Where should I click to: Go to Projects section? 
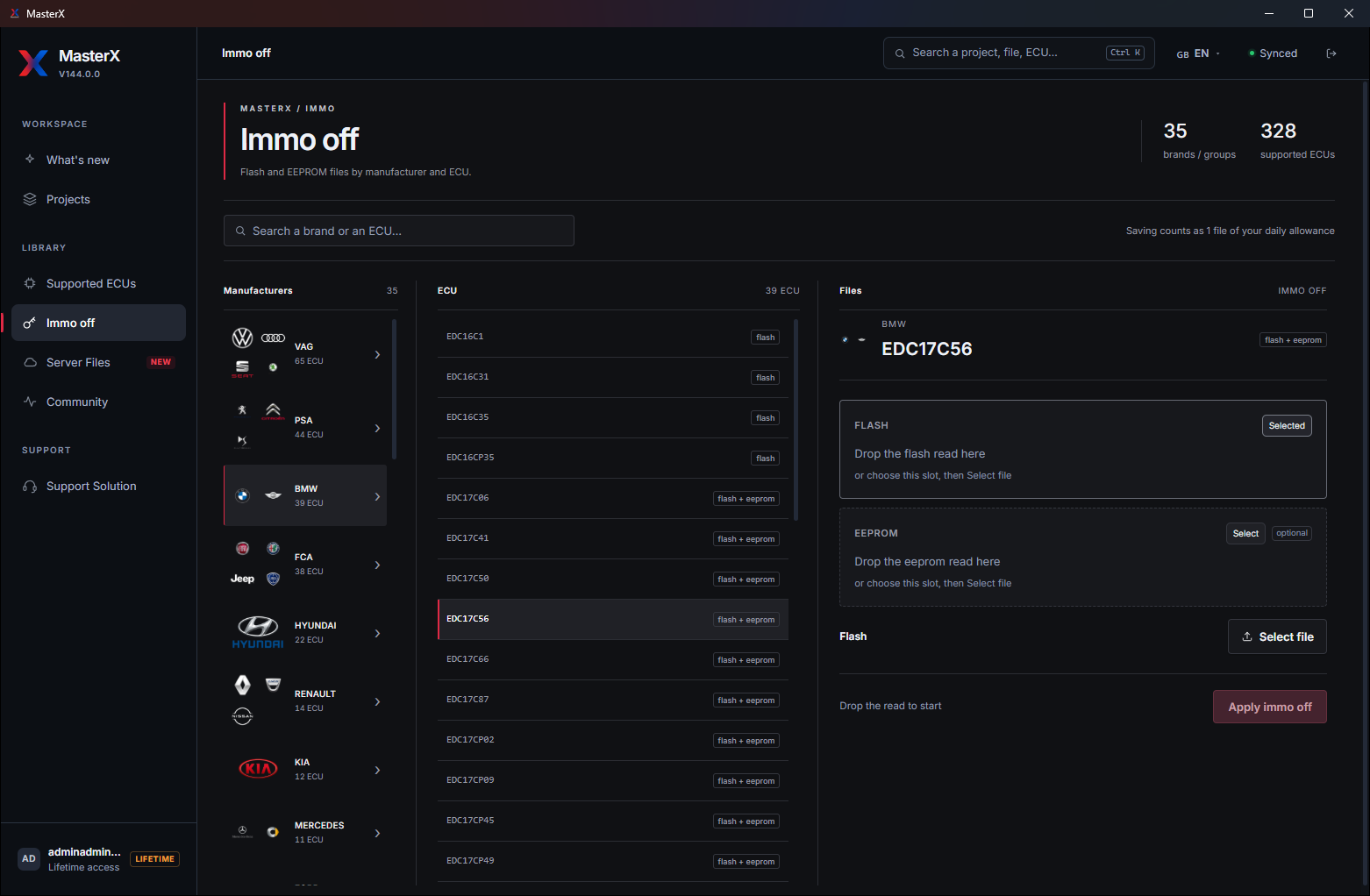(98, 199)
